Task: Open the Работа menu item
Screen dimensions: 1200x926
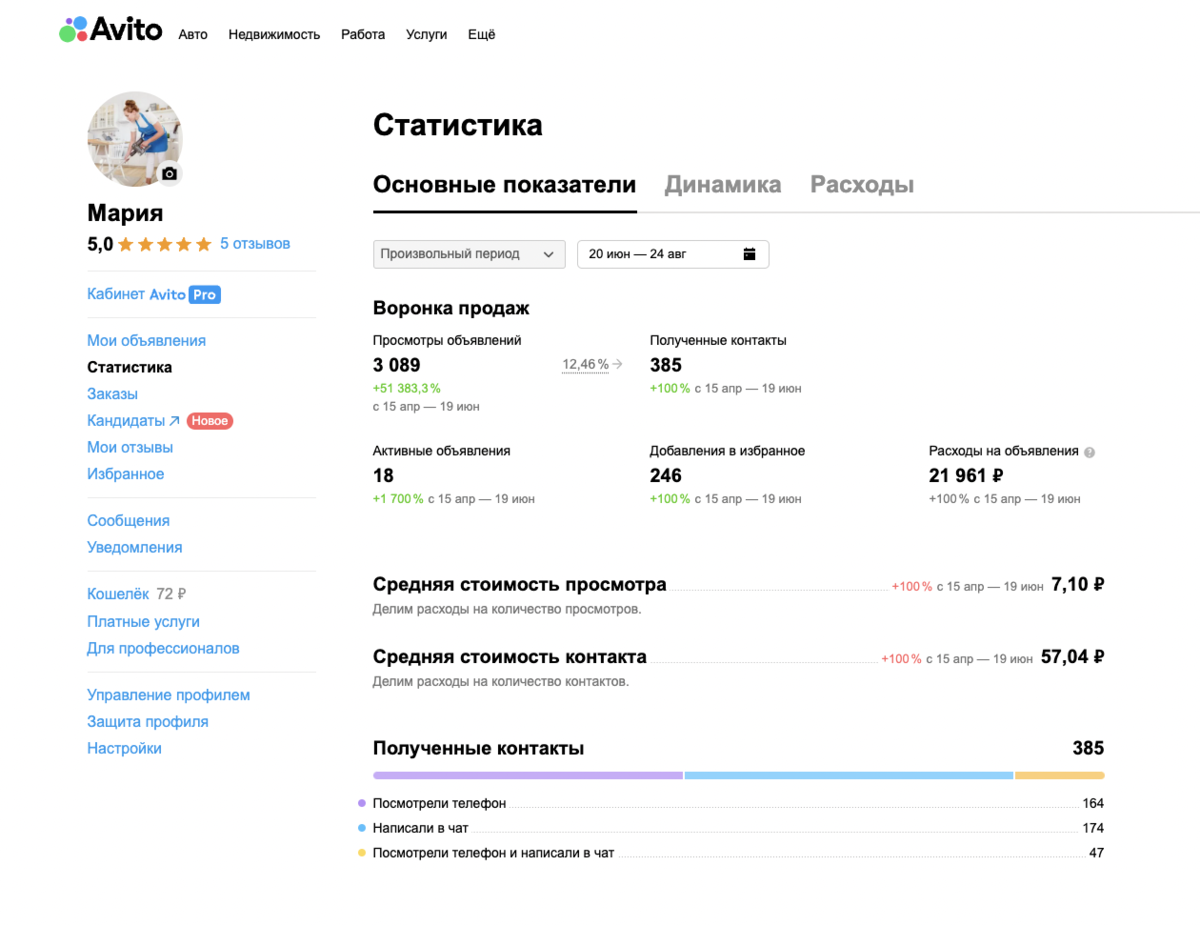Action: 363,34
